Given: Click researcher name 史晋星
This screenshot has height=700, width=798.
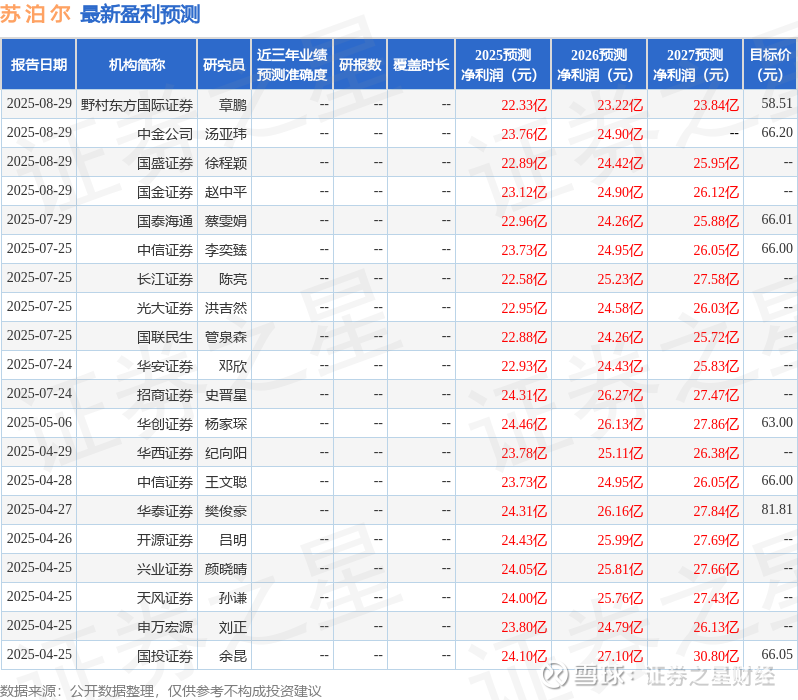Looking at the screenshot, I should (225, 395).
